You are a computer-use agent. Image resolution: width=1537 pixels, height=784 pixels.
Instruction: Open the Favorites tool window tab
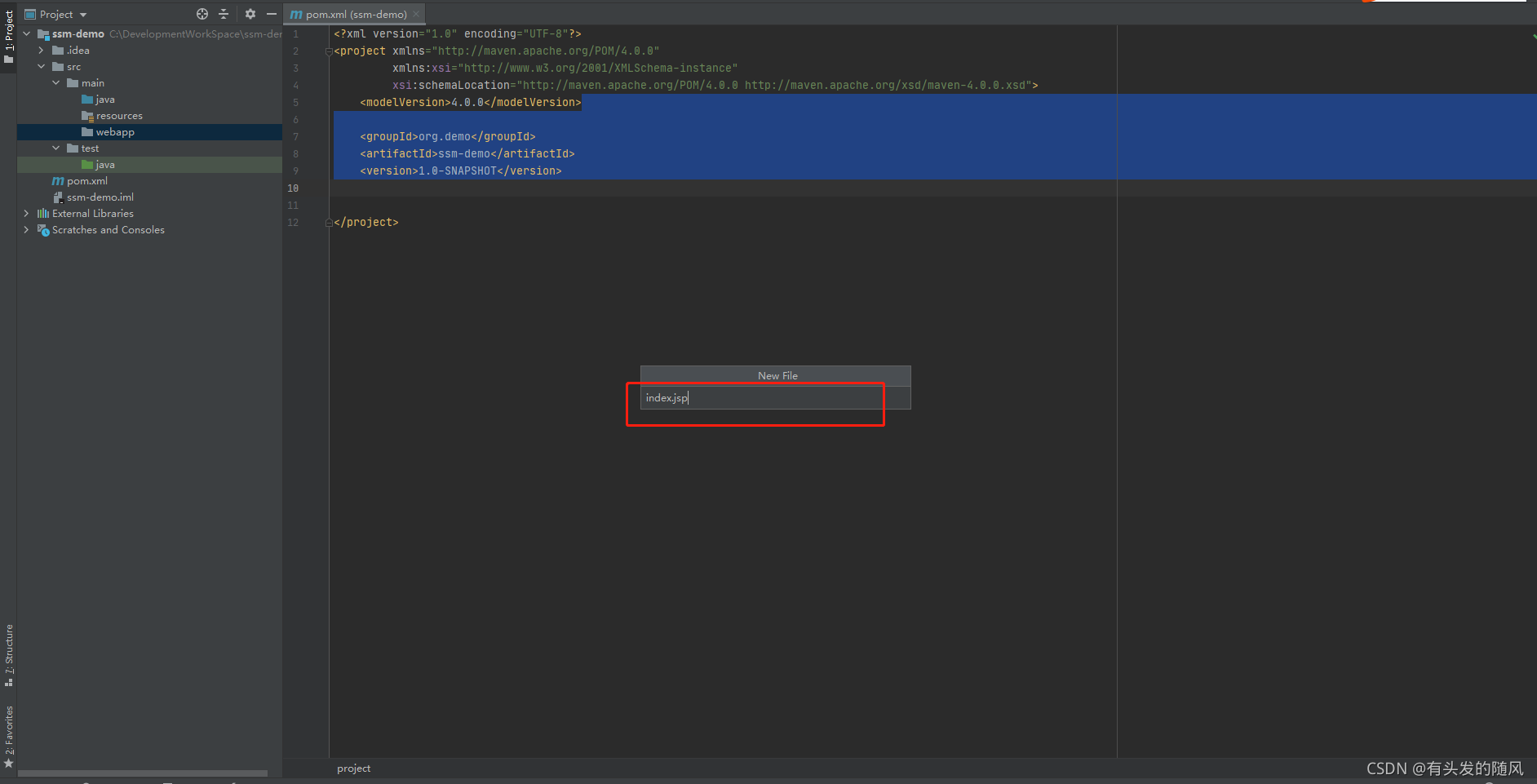8,736
